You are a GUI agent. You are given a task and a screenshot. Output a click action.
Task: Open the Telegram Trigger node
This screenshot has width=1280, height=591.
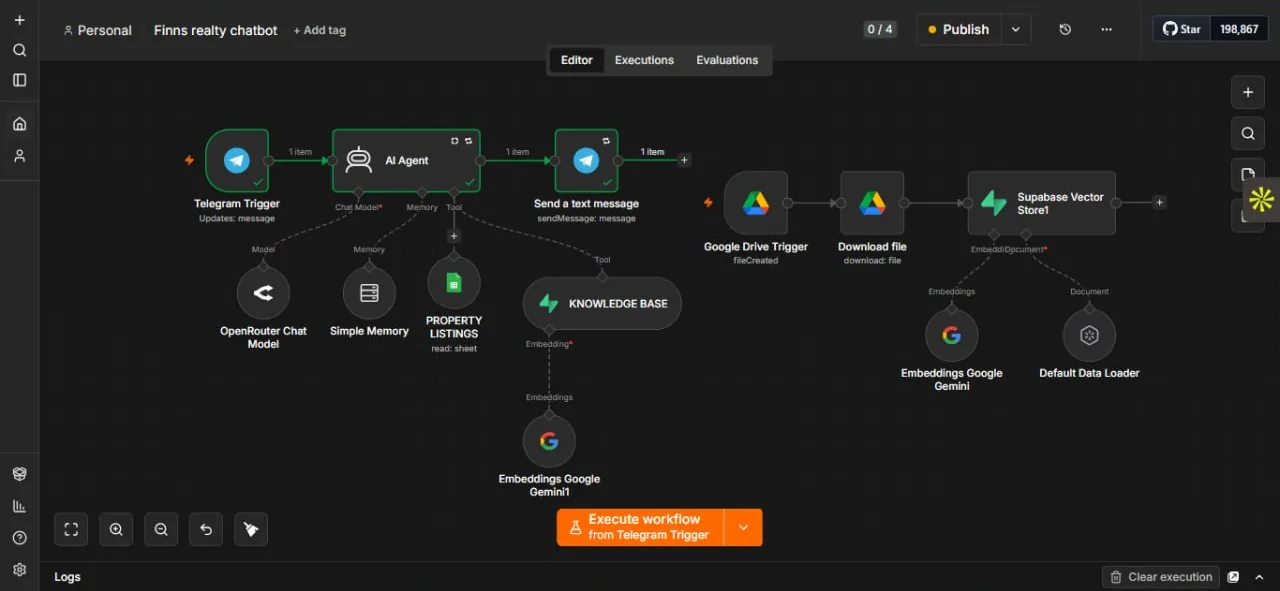237,160
